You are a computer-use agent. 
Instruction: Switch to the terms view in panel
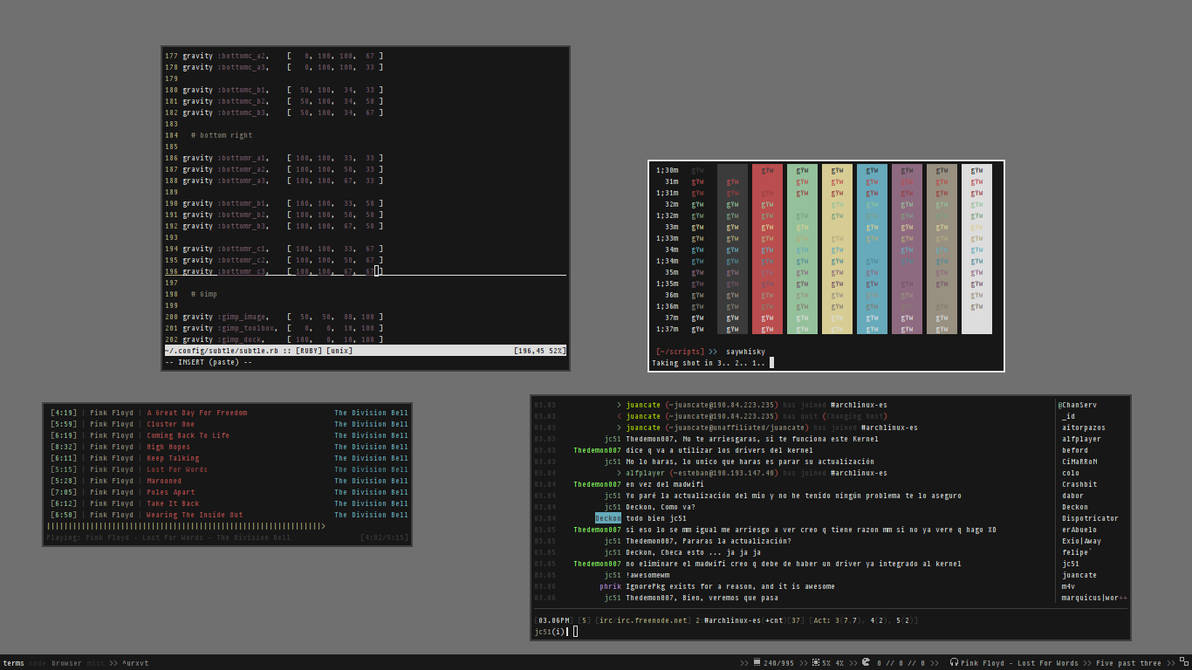coord(14,663)
